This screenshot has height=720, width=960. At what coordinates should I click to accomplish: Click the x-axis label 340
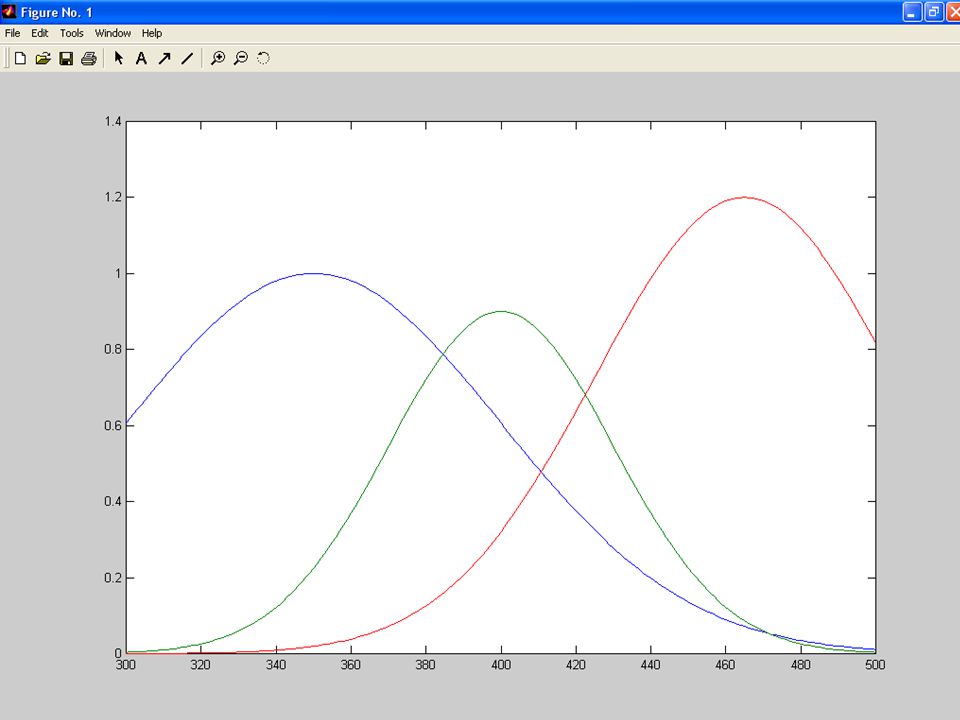pos(276,665)
